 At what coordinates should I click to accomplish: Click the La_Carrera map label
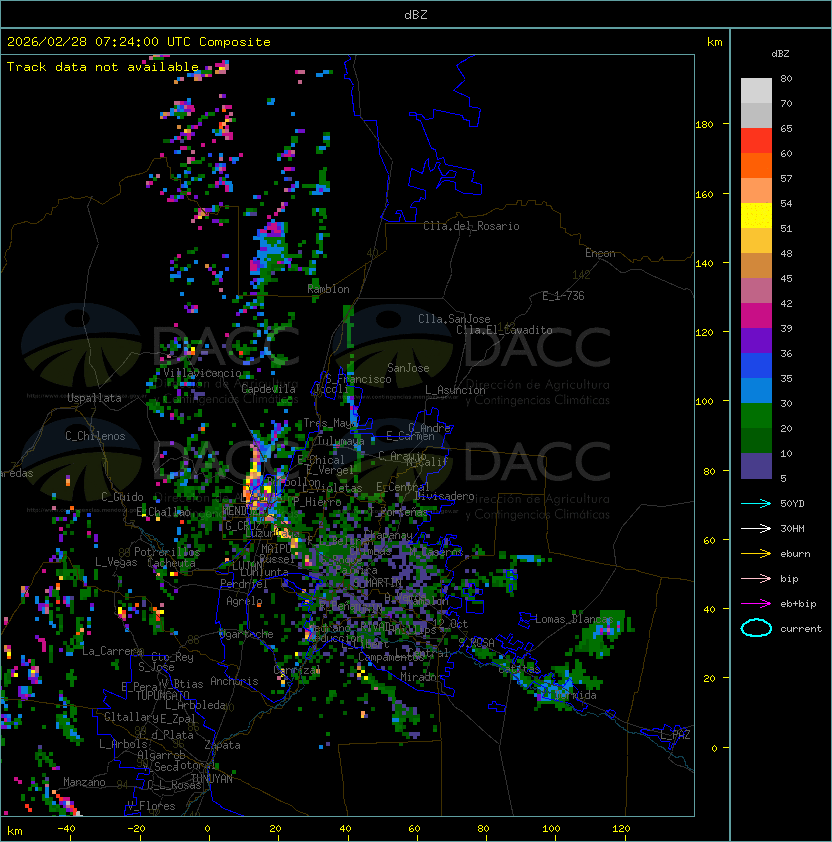[113, 651]
